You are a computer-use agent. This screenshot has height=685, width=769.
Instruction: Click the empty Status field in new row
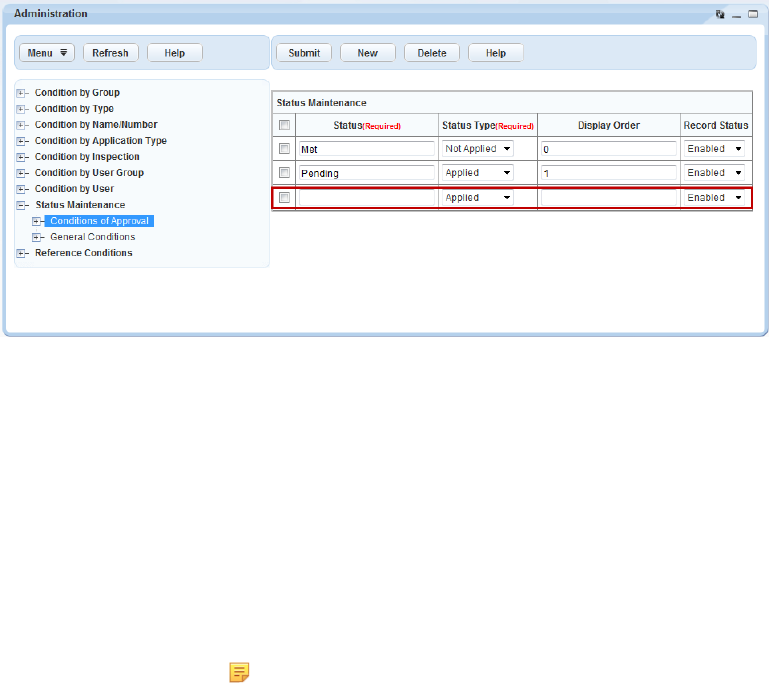tap(367, 198)
